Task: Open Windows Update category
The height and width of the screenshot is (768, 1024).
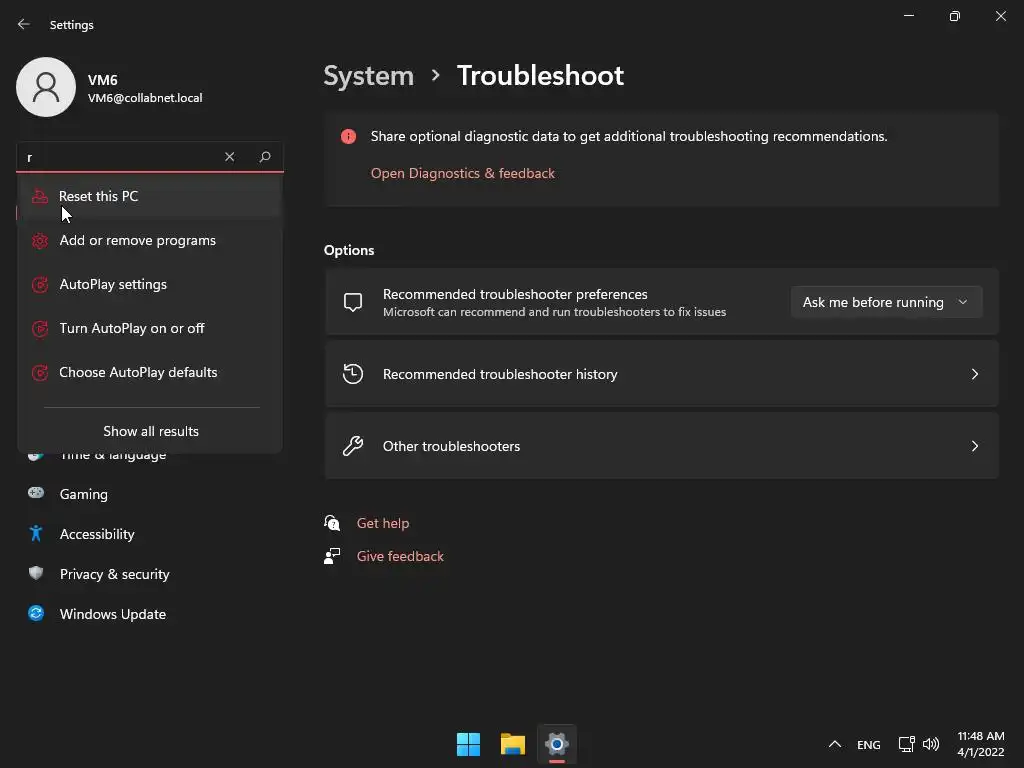Action: pos(113,614)
